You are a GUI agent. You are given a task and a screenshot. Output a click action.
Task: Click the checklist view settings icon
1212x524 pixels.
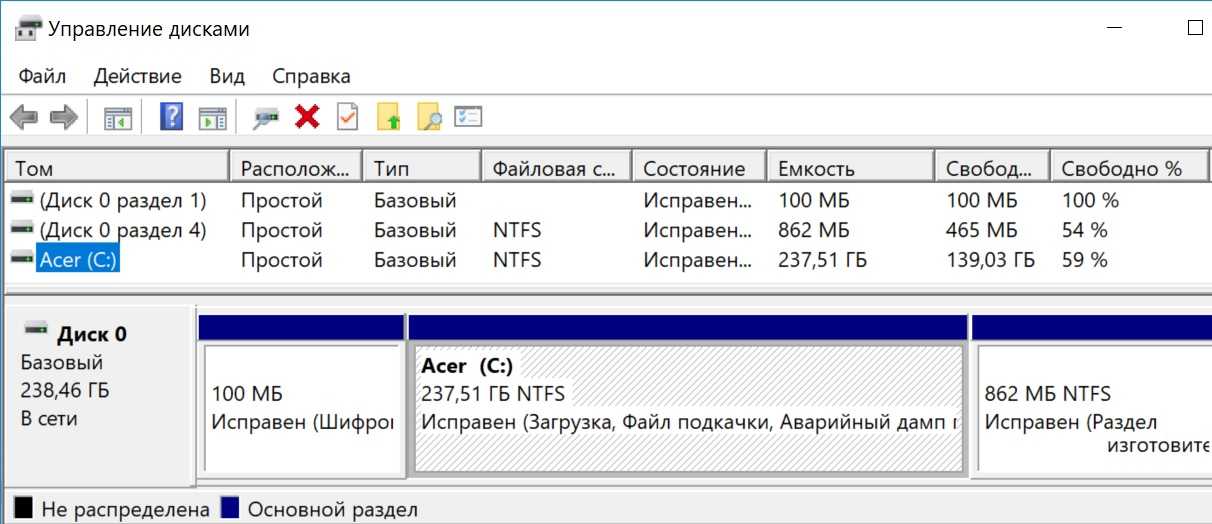[x=468, y=118]
